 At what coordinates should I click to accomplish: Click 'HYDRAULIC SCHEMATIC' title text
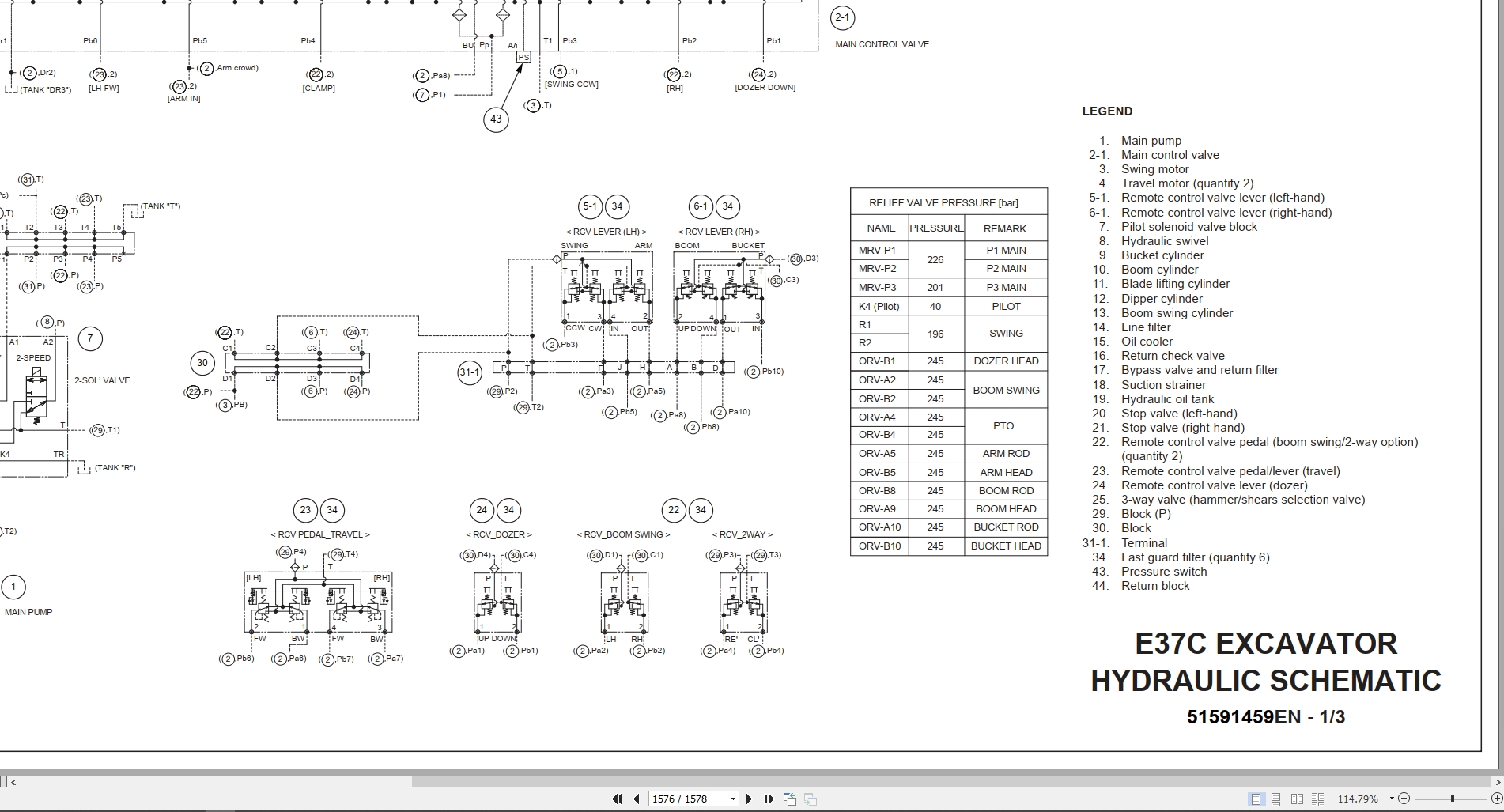[1266, 681]
